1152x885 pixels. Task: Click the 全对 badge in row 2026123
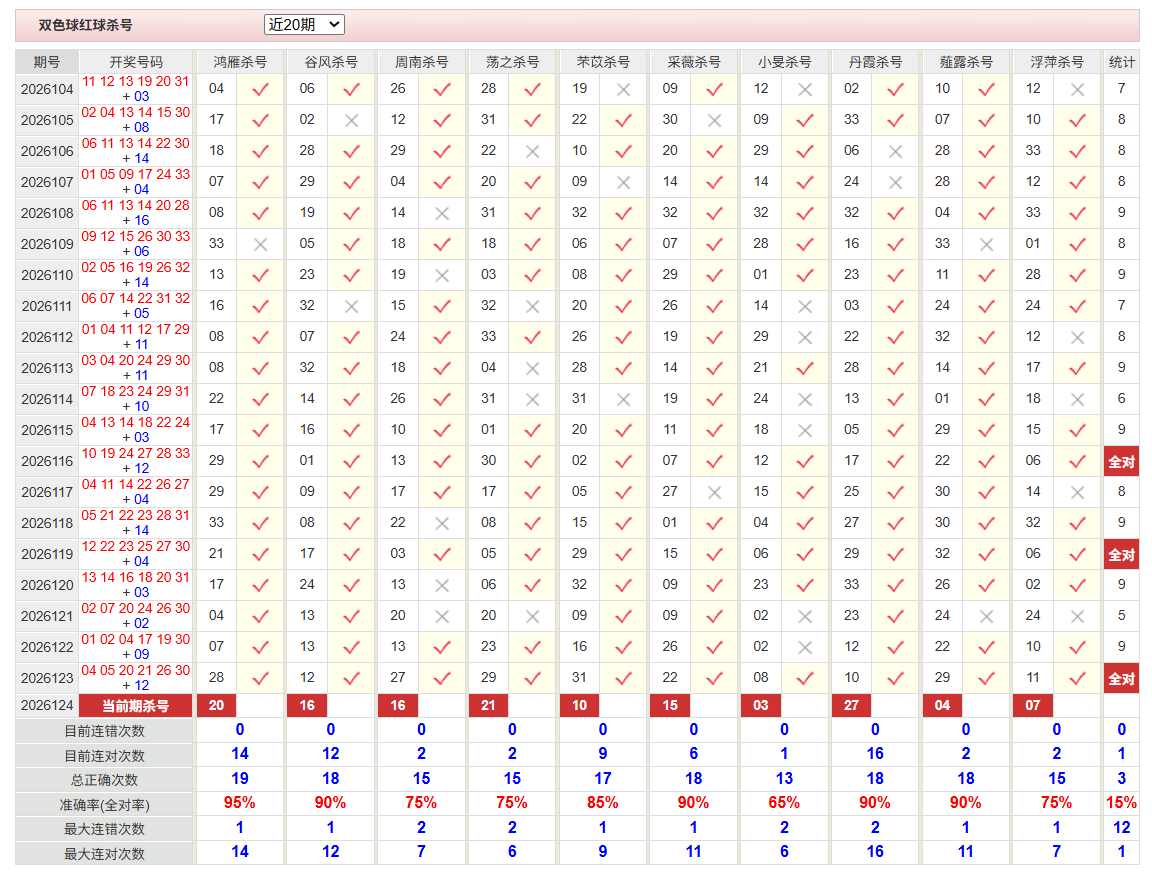(x=1121, y=679)
